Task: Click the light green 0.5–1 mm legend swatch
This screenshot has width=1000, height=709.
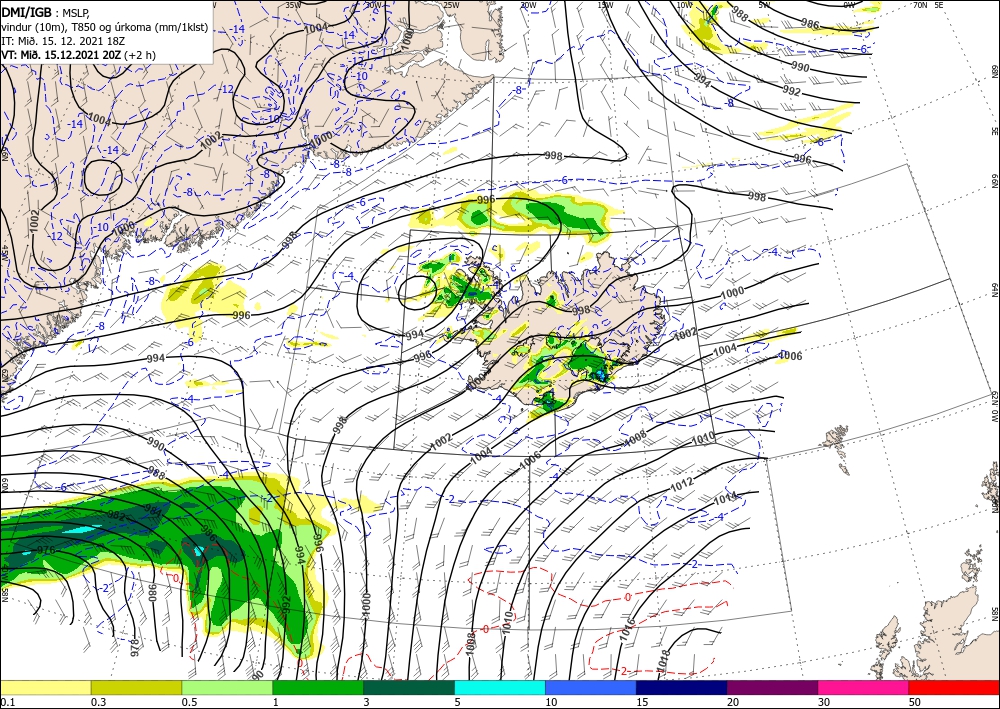Action: pos(227,687)
